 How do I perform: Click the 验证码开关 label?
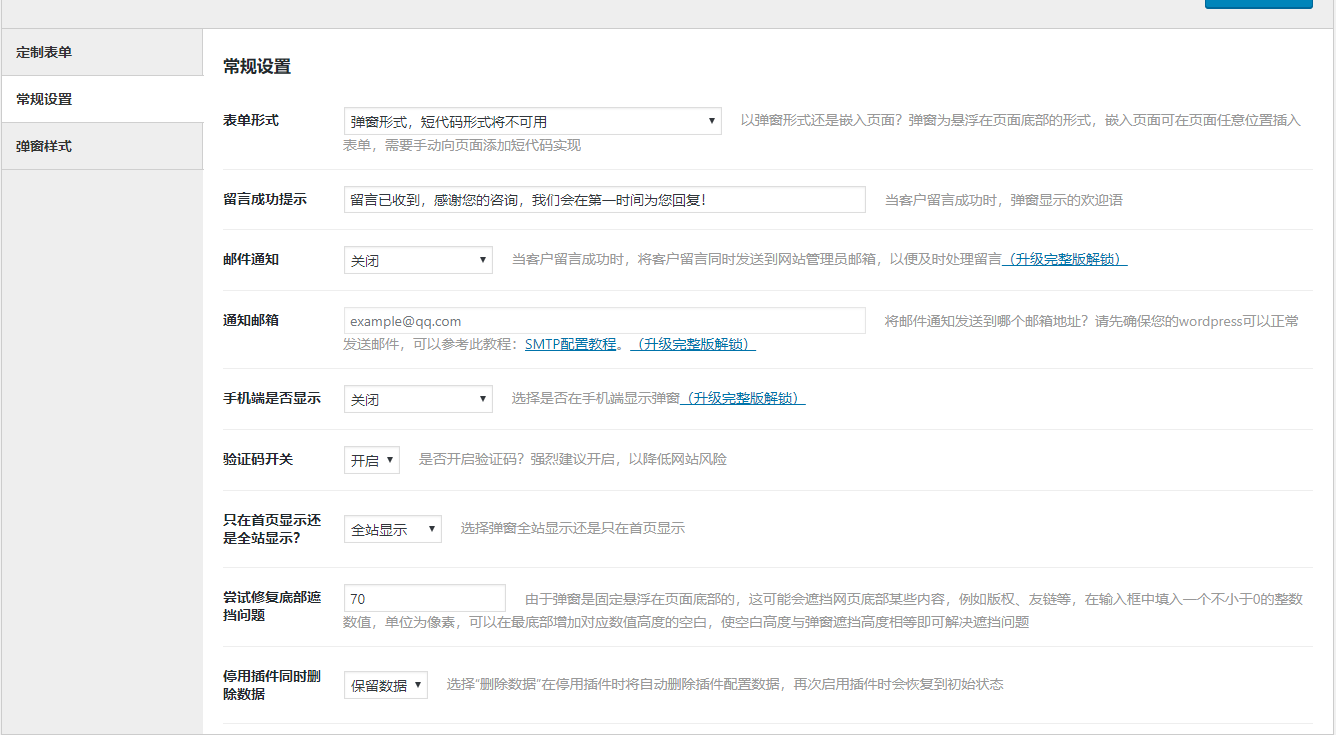click(x=258, y=459)
